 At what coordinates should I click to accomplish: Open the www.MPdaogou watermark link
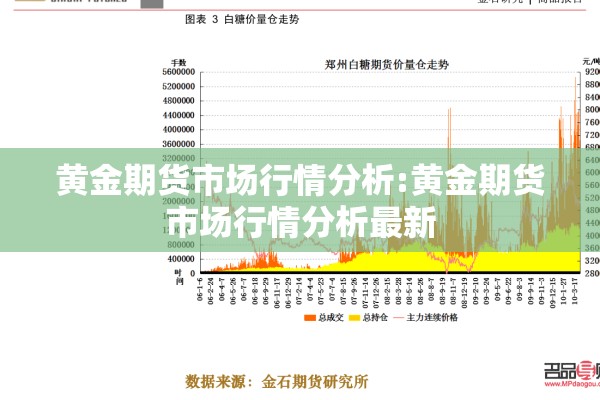[572, 384]
